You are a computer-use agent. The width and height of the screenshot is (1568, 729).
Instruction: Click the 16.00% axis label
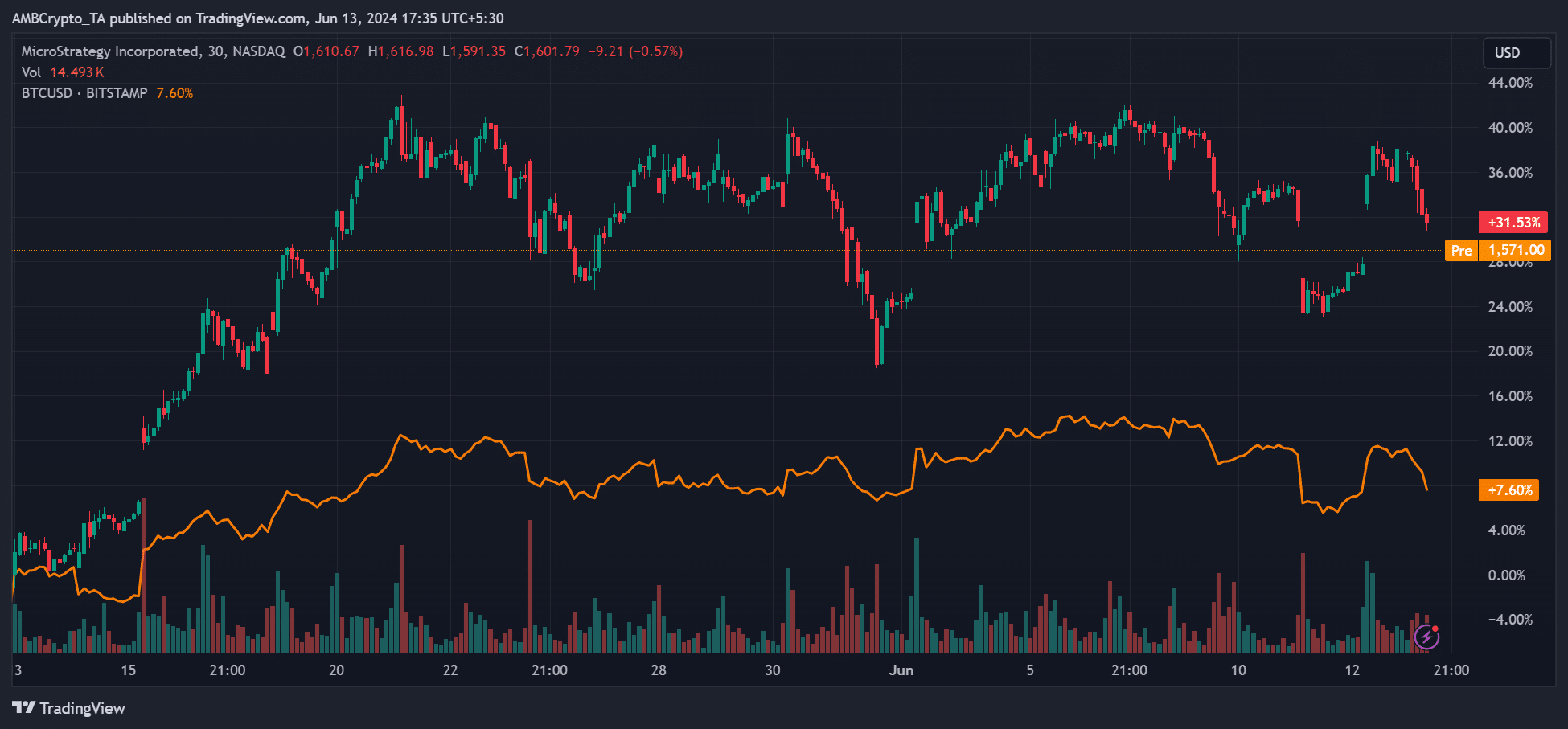[1510, 396]
